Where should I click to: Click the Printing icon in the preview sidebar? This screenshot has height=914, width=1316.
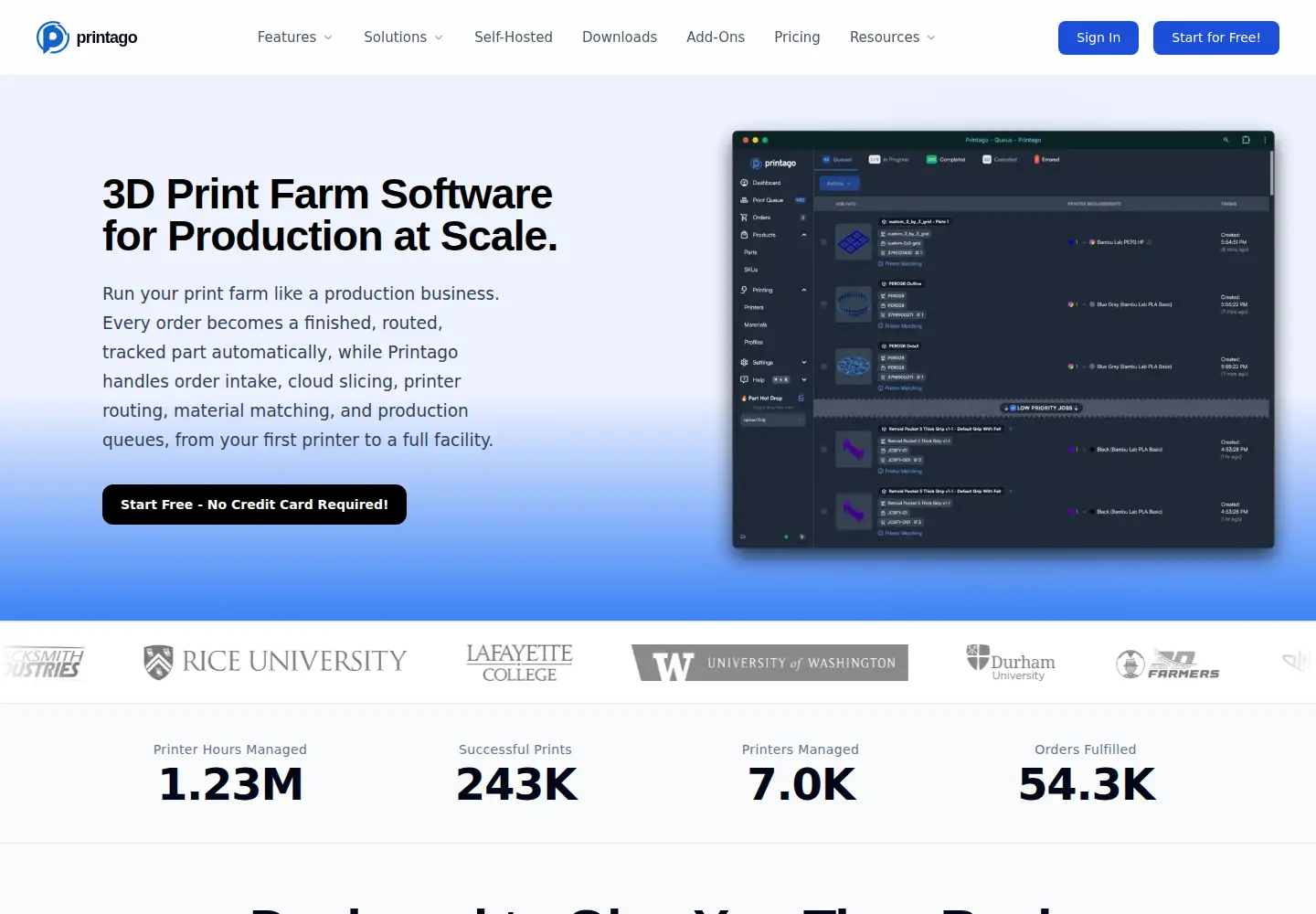744,290
